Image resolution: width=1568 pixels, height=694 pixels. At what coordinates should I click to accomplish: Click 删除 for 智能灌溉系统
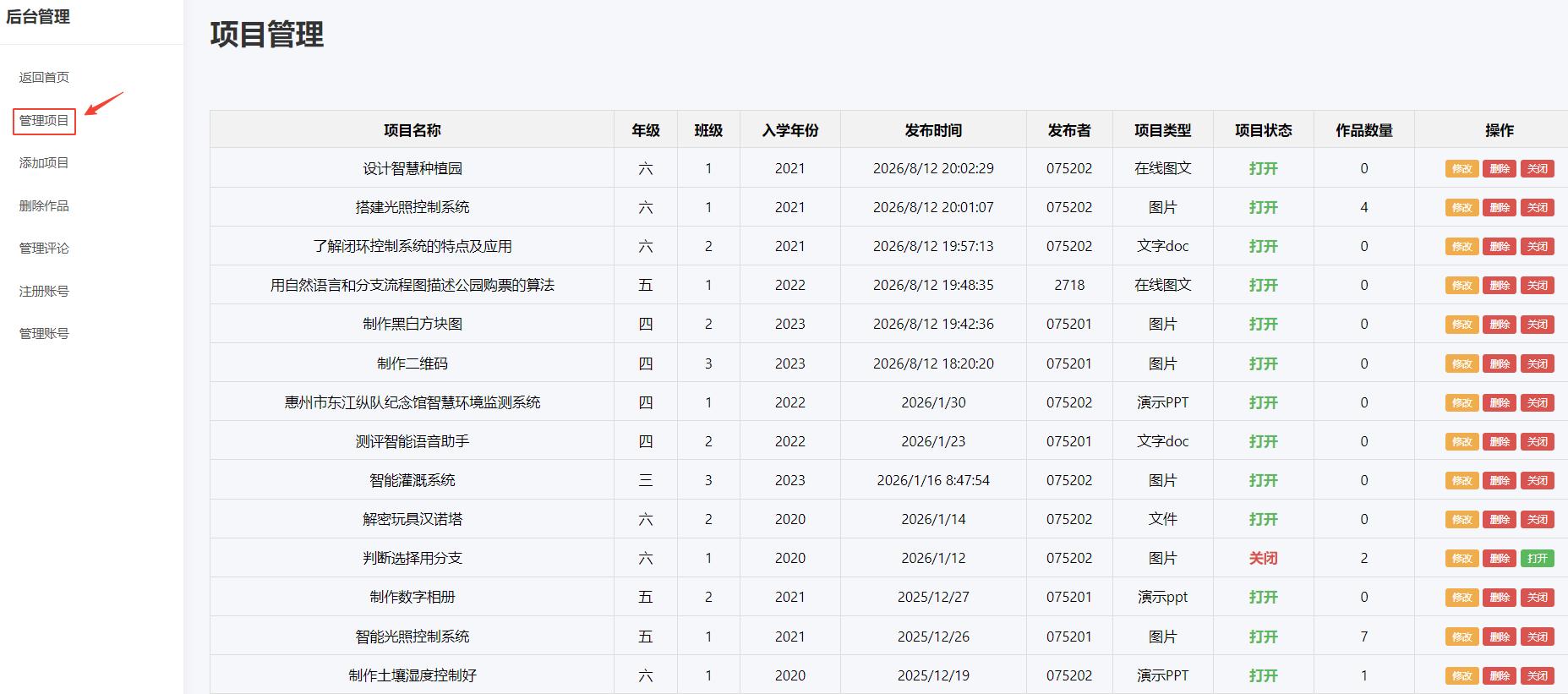(x=1500, y=480)
